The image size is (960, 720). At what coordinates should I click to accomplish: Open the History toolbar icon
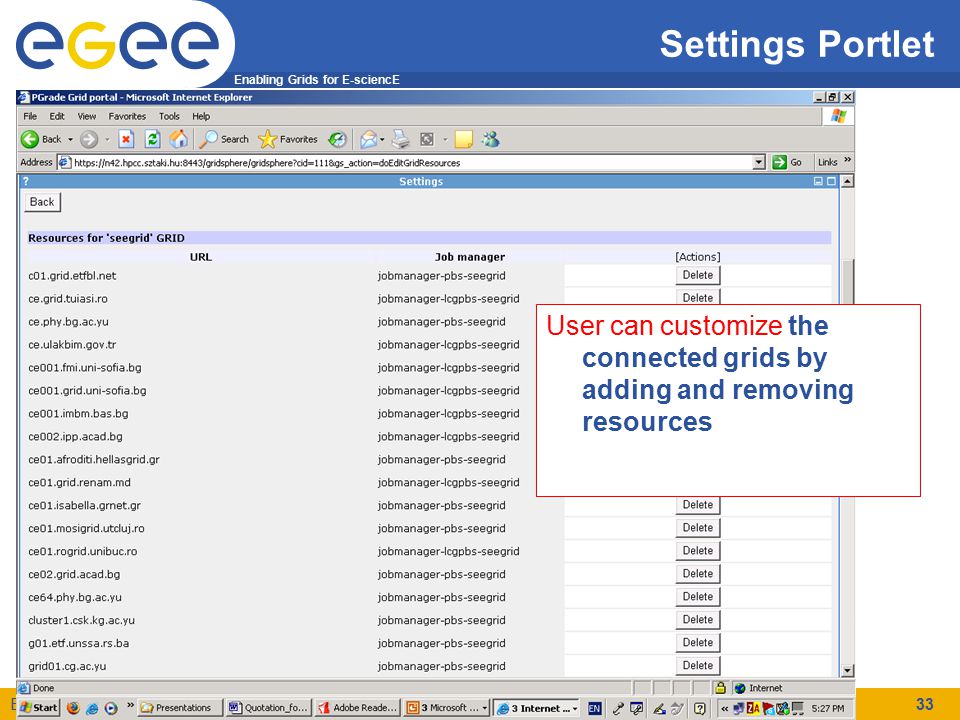pos(337,140)
